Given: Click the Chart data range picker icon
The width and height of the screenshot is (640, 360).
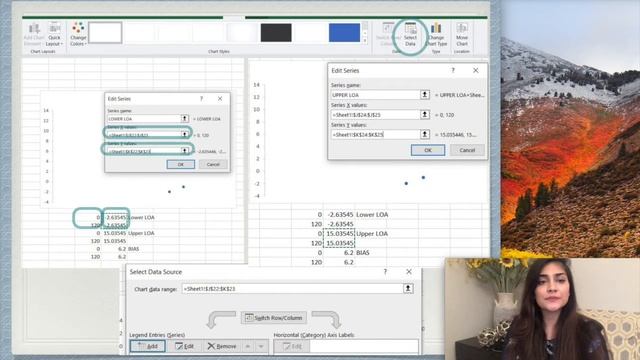Looking at the screenshot, I should 408,289.
